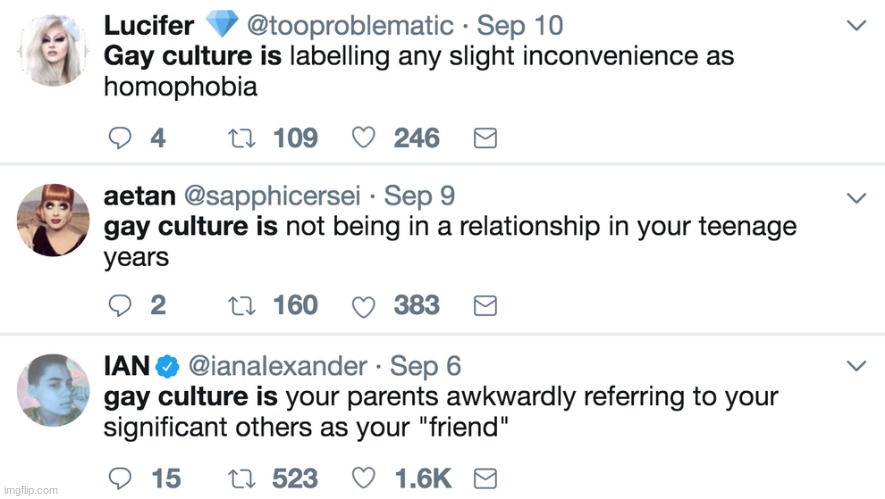885x499 pixels.
Task: Visit the @sapphicersei profile link
Action: [272, 196]
